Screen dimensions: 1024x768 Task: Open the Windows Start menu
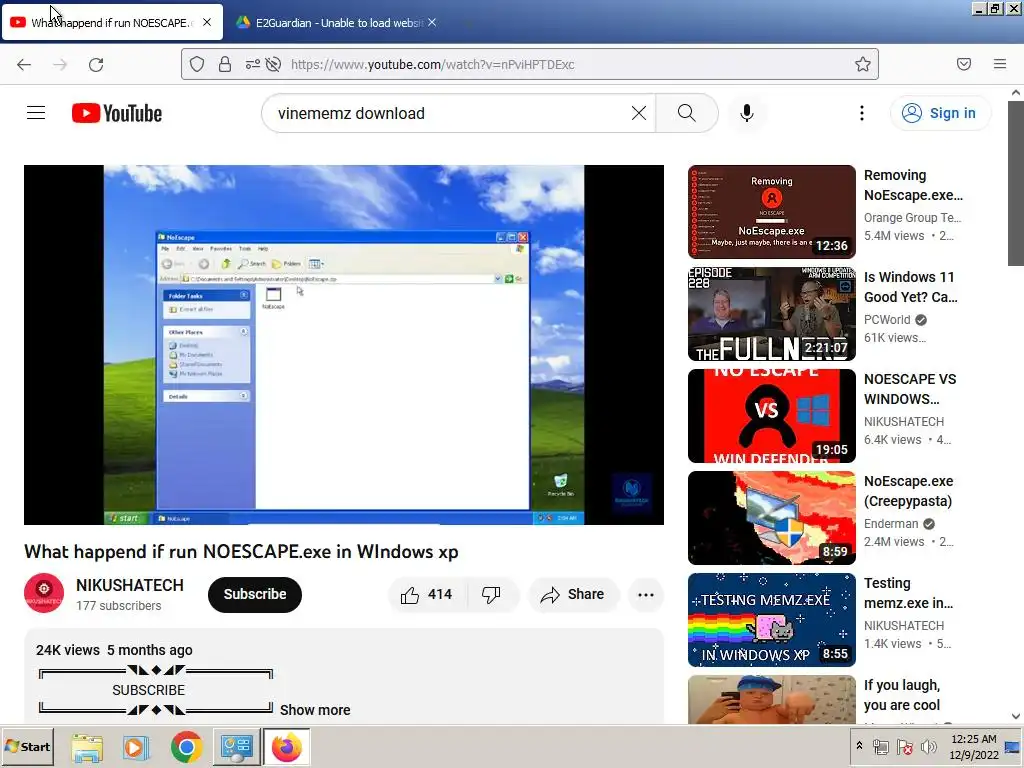(27, 747)
